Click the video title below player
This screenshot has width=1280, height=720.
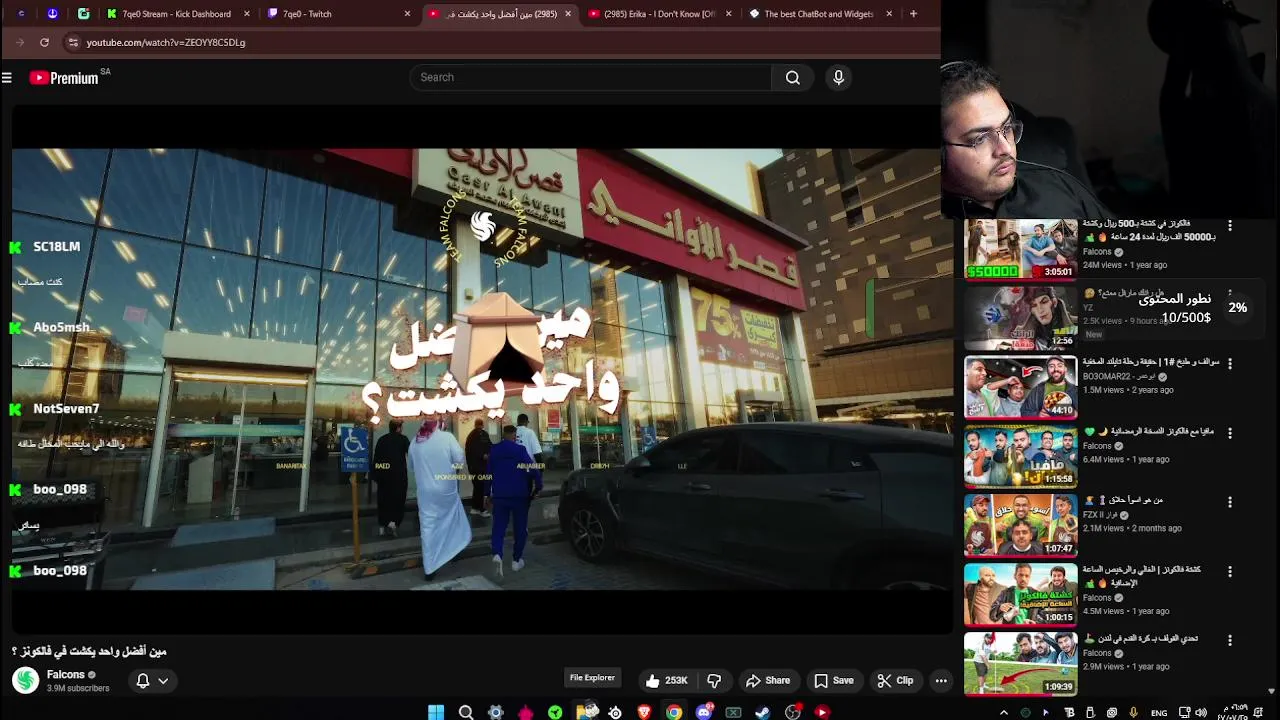pos(89,651)
